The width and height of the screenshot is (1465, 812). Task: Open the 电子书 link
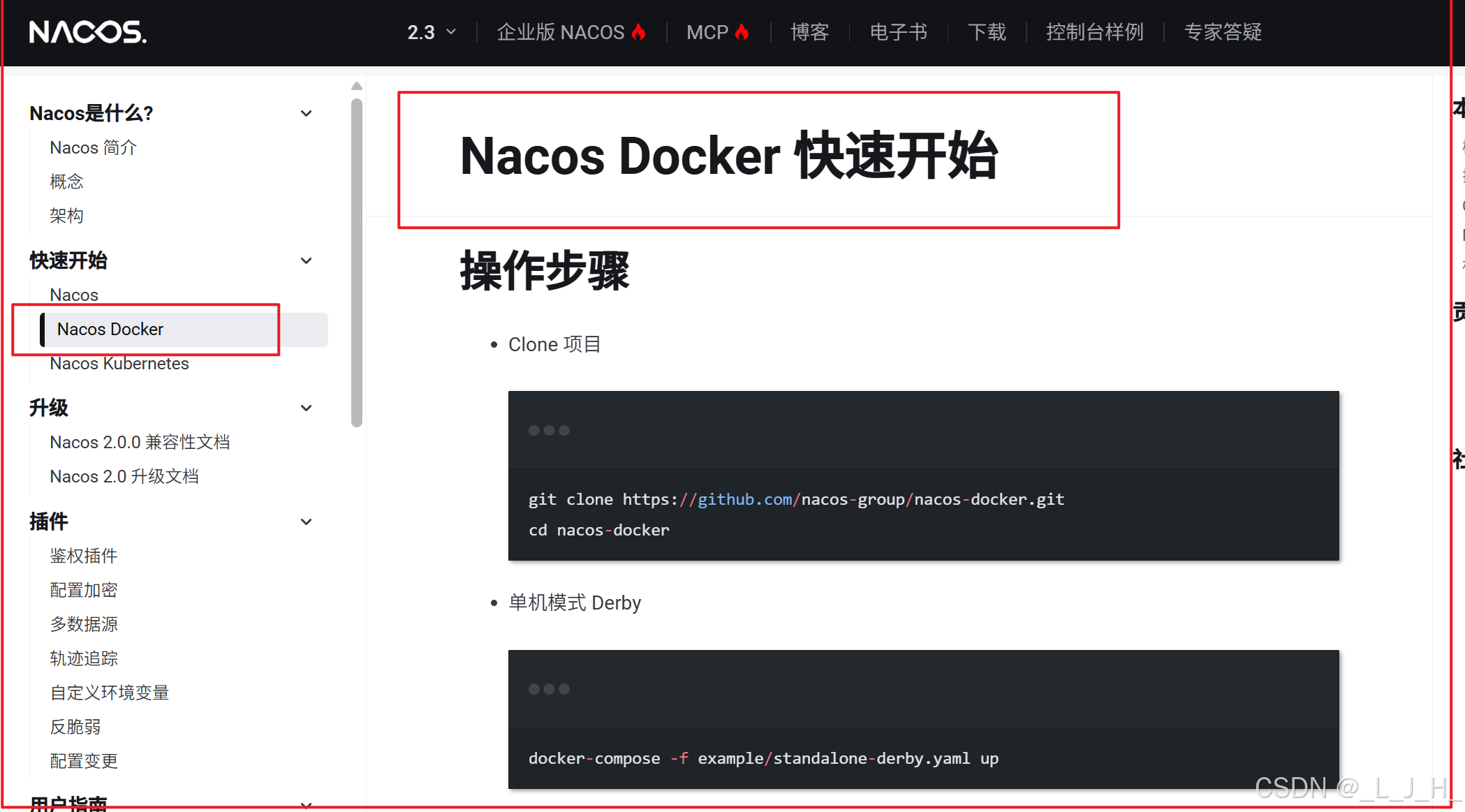898,32
